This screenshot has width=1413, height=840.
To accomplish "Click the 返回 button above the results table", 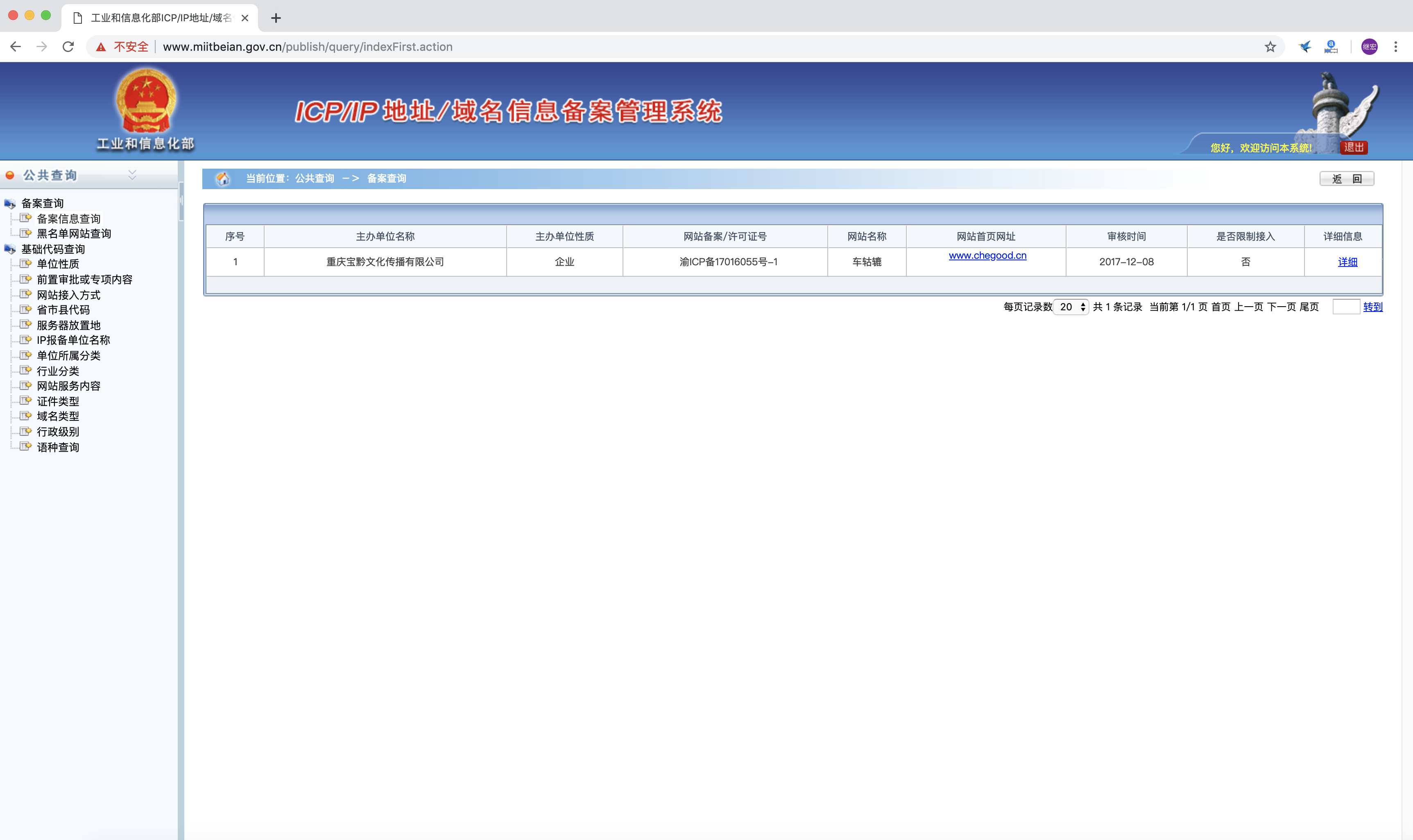I will click(x=1347, y=178).
